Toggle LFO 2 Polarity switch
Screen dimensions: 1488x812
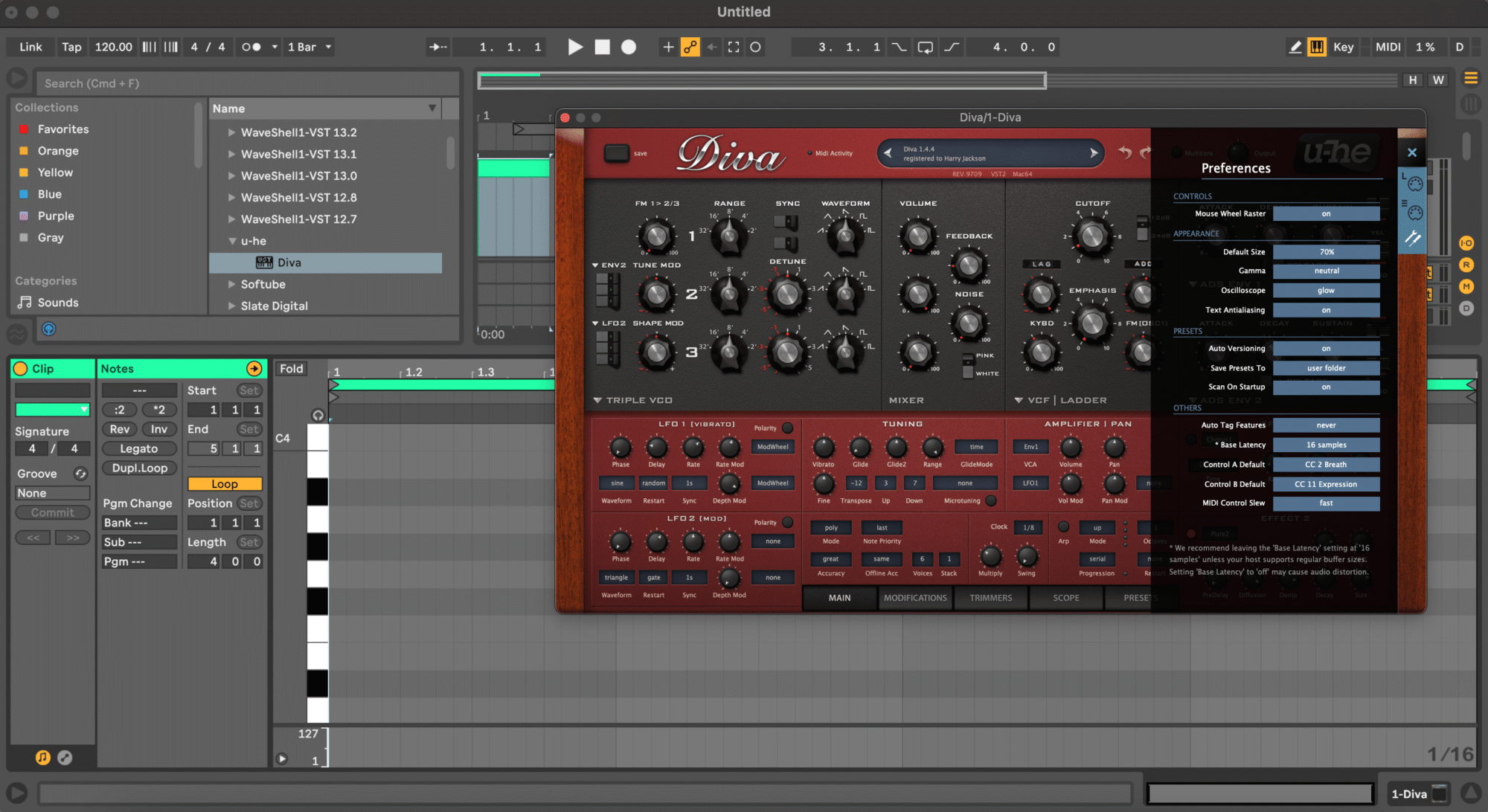(x=787, y=523)
